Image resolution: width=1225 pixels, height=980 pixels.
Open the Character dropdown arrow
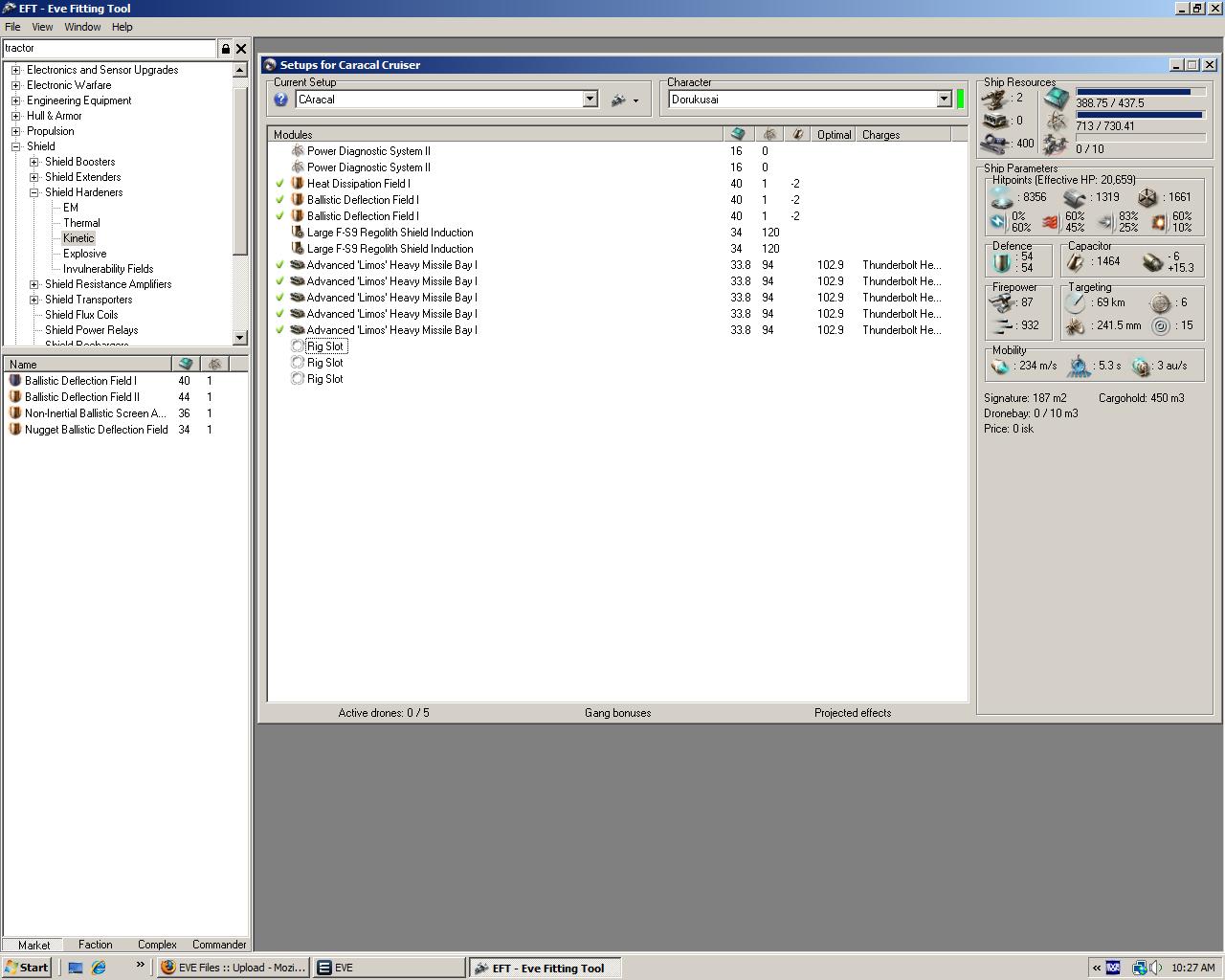coord(944,100)
